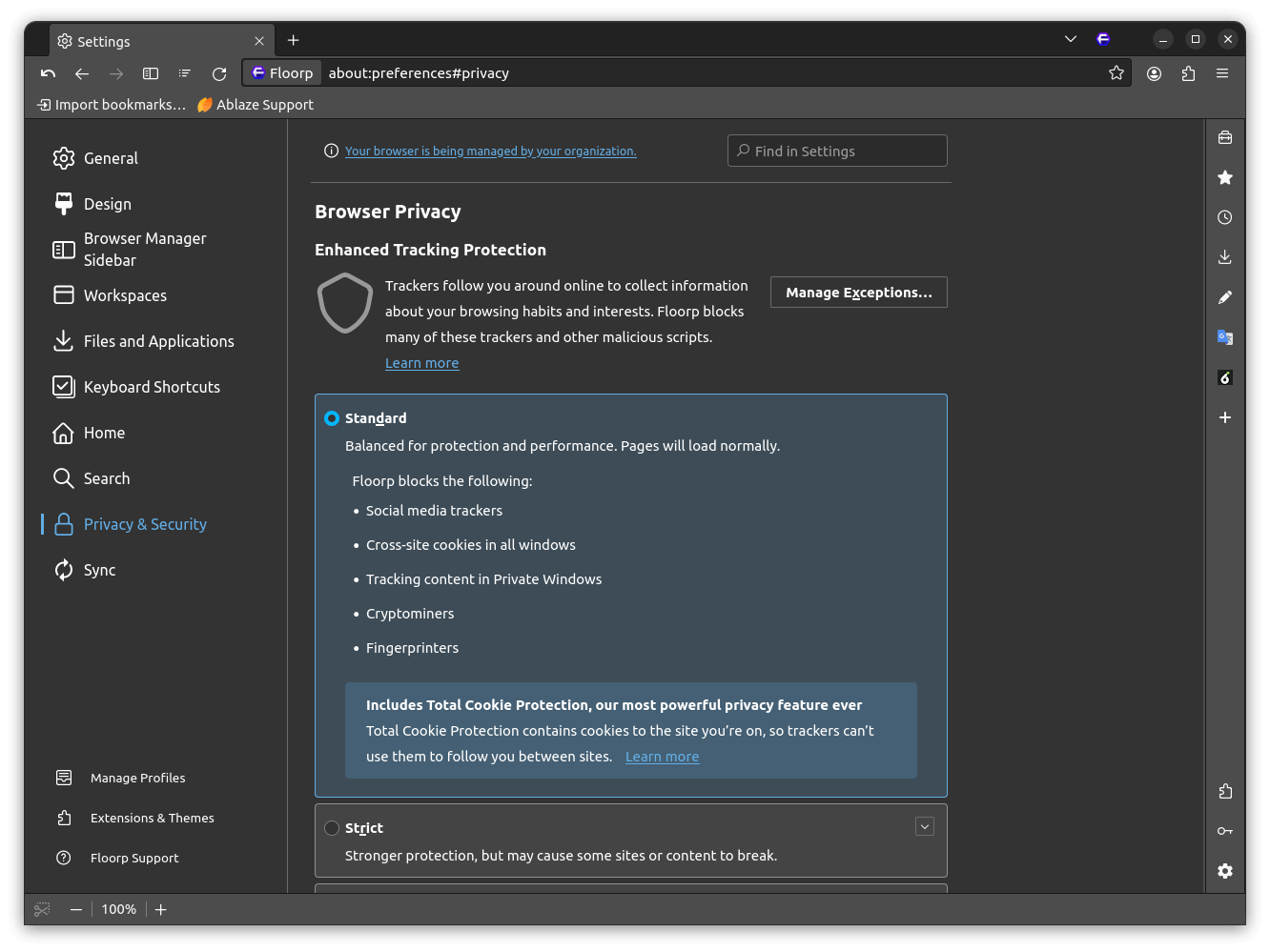This screenshot has height=952, width=1270.
Task: Open downloads from the right sidebar
Action: [1225, 256]
